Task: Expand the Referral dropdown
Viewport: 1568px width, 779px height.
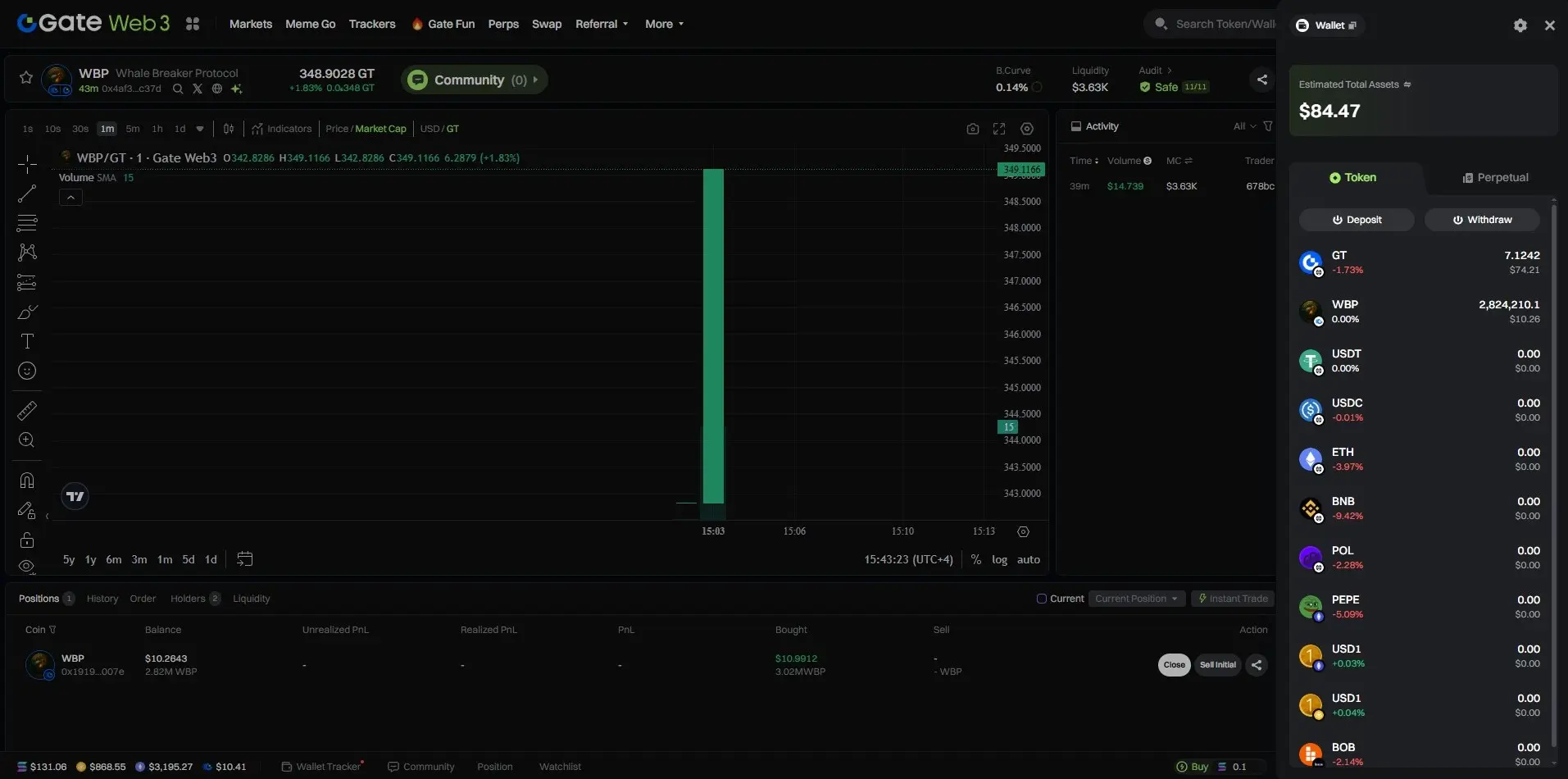Action: pyautogui.click(x=602, y=24)
